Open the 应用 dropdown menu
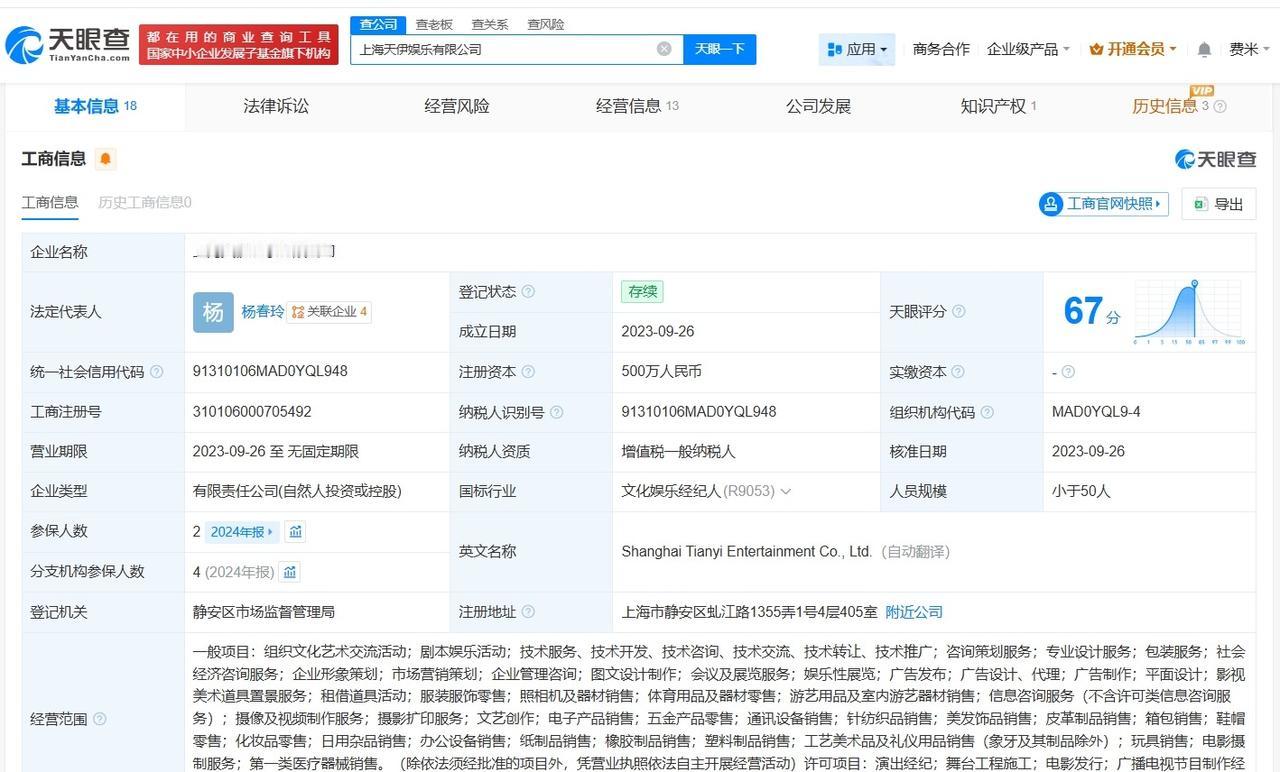 click(860, 48)
